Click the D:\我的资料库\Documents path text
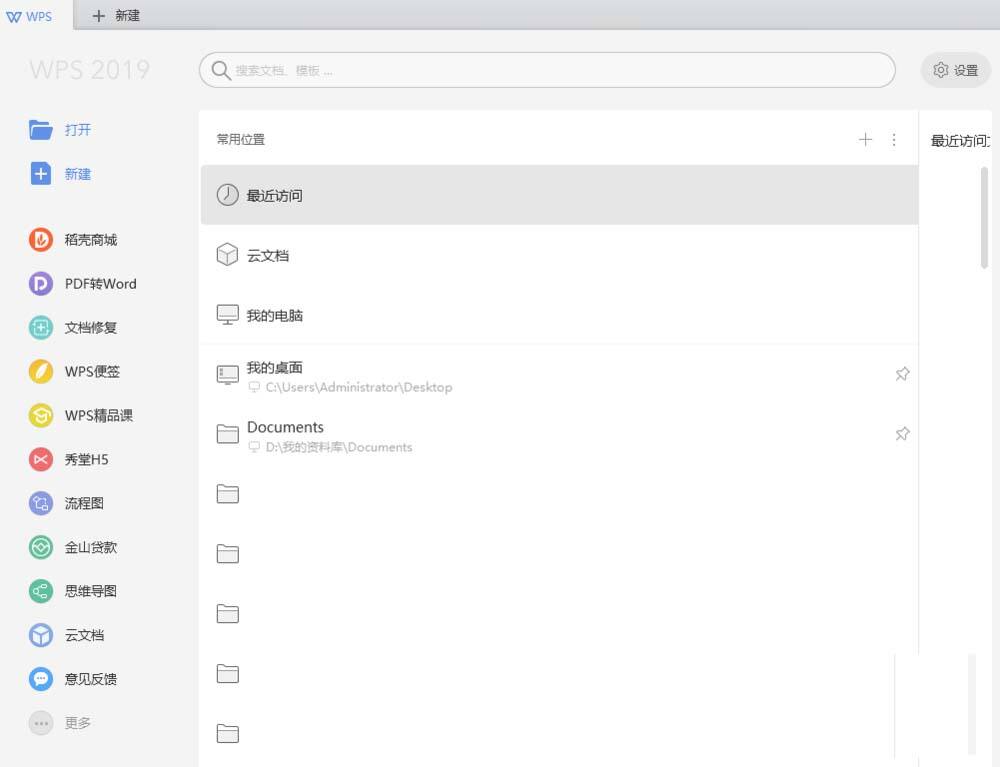This screenshot has width=1000, height=767. pos(339,448)
